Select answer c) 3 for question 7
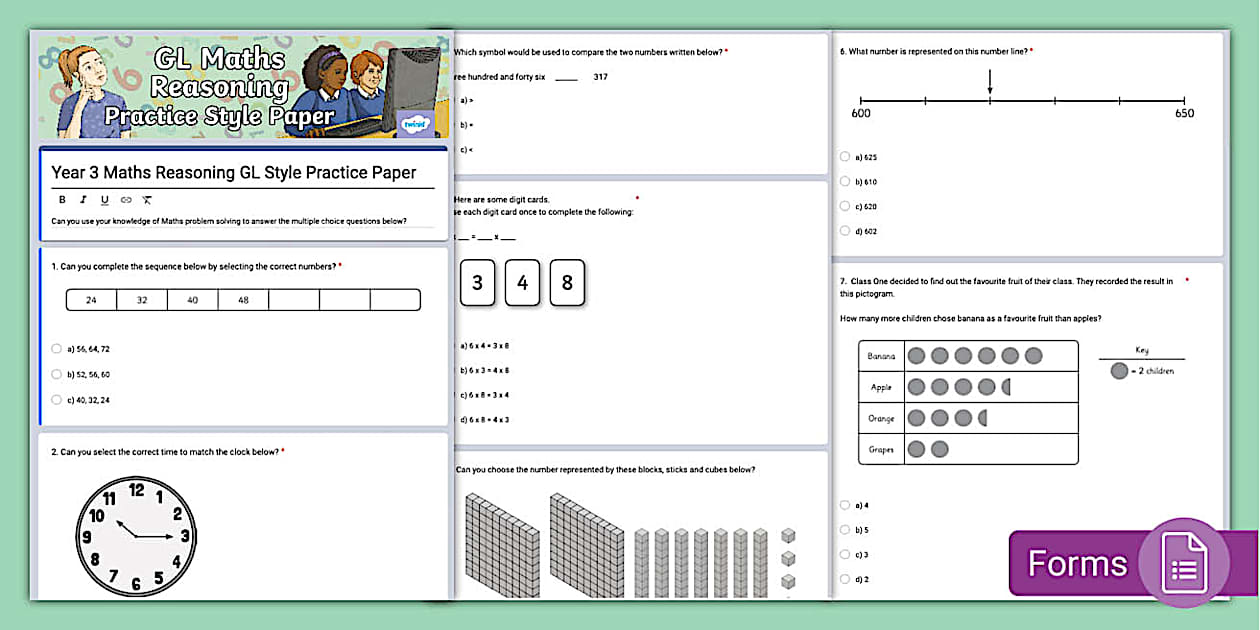 pos(845,554)
